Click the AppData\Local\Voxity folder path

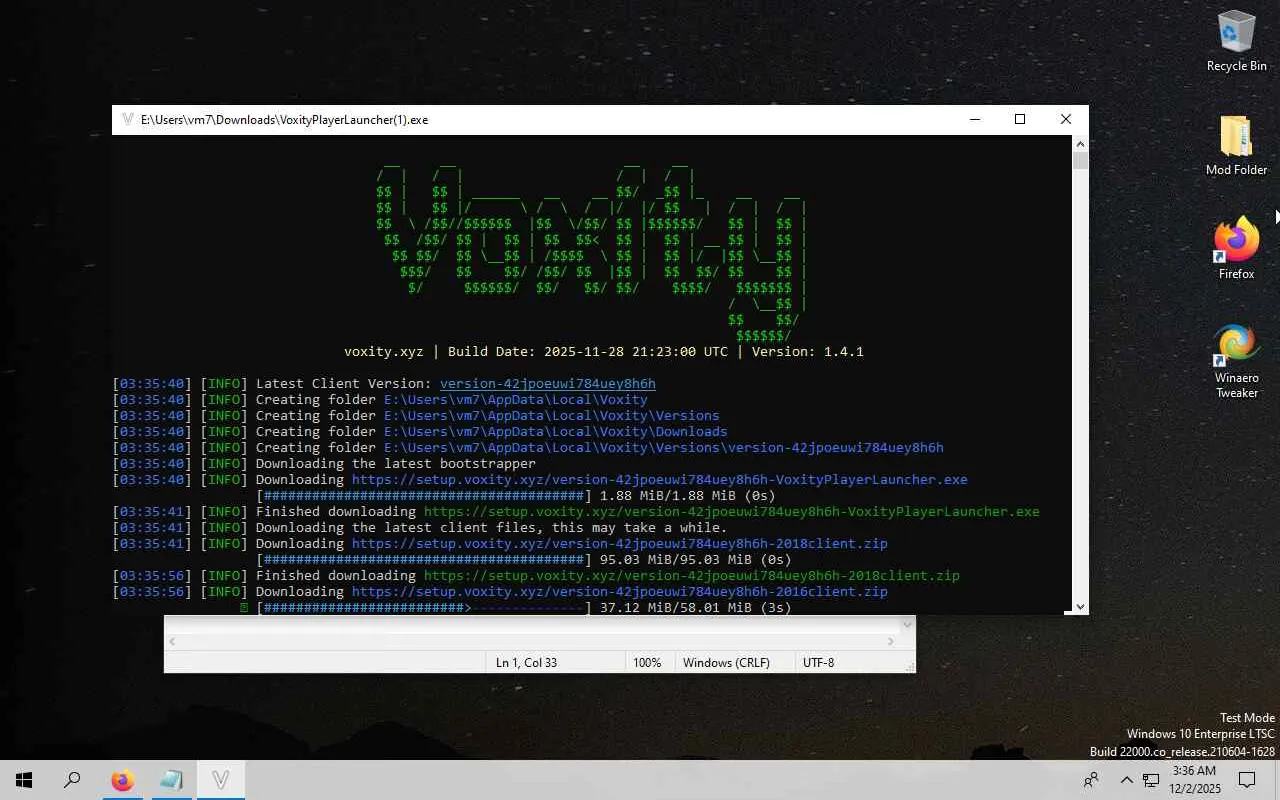click(516, 400)
